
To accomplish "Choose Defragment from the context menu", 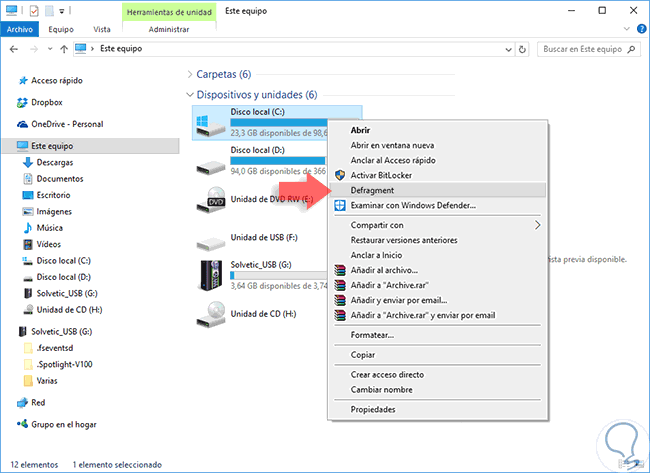I will (372, 190).
